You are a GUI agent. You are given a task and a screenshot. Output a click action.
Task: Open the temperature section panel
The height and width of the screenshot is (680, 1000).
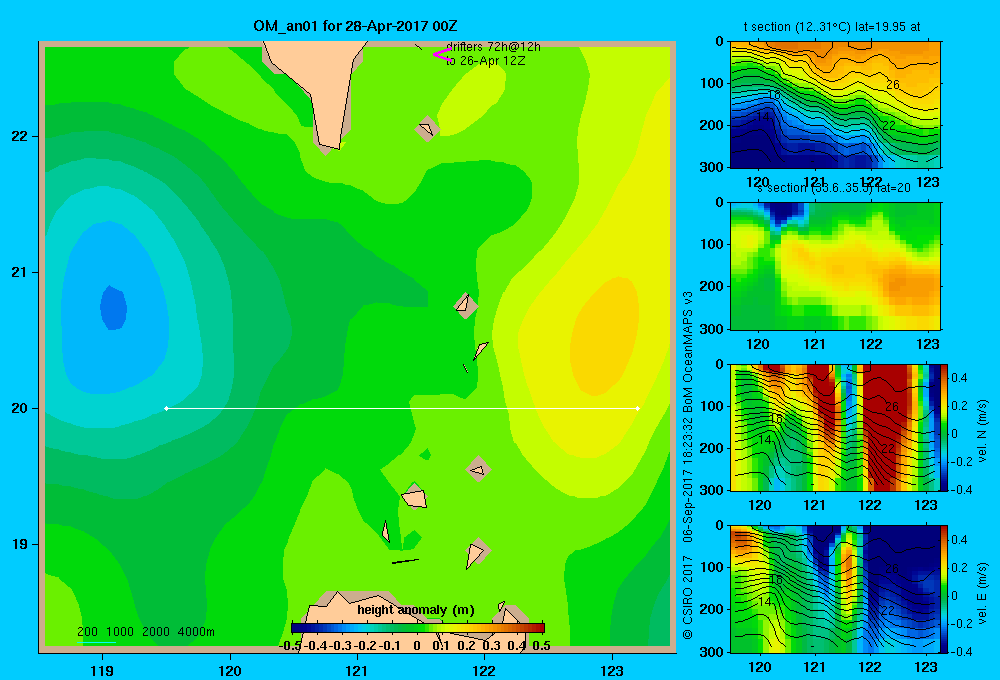coord(835,105)
